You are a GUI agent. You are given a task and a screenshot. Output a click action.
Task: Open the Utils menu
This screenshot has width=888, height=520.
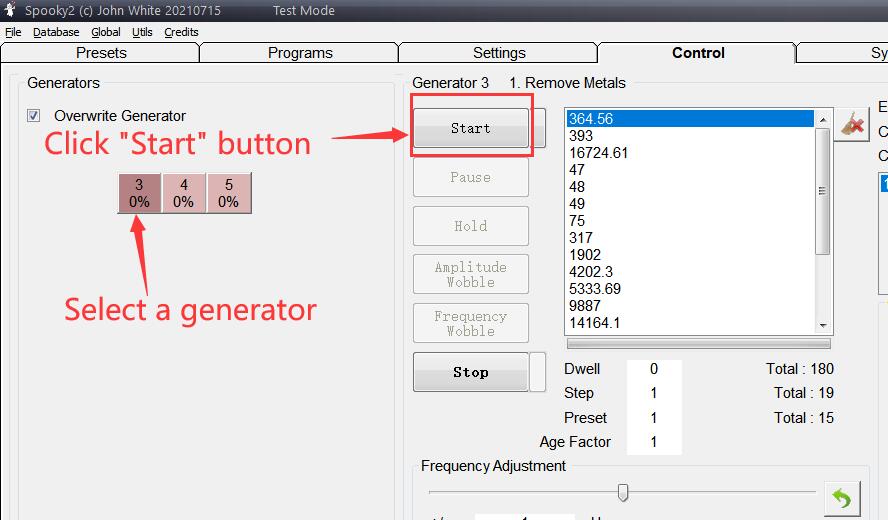(x=142, y=32)
